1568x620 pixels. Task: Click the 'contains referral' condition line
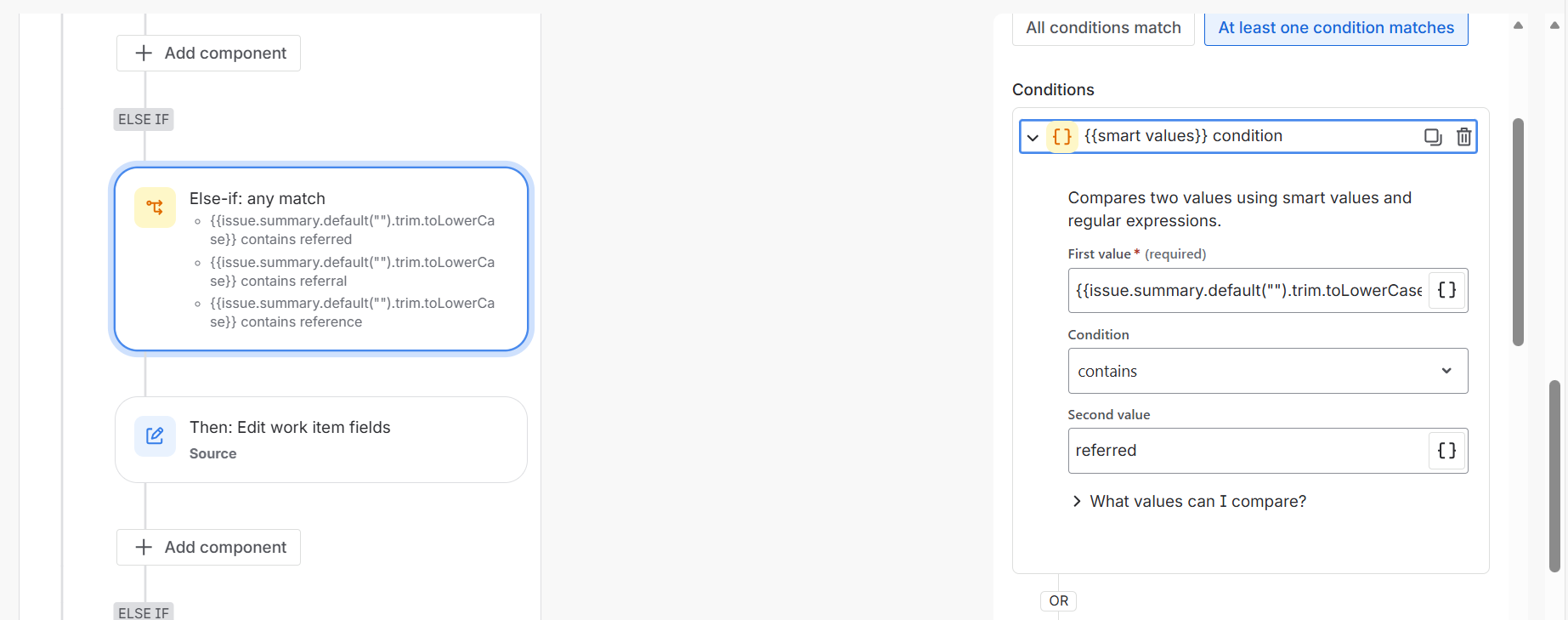pyautogui.click(x=352, y=271)
